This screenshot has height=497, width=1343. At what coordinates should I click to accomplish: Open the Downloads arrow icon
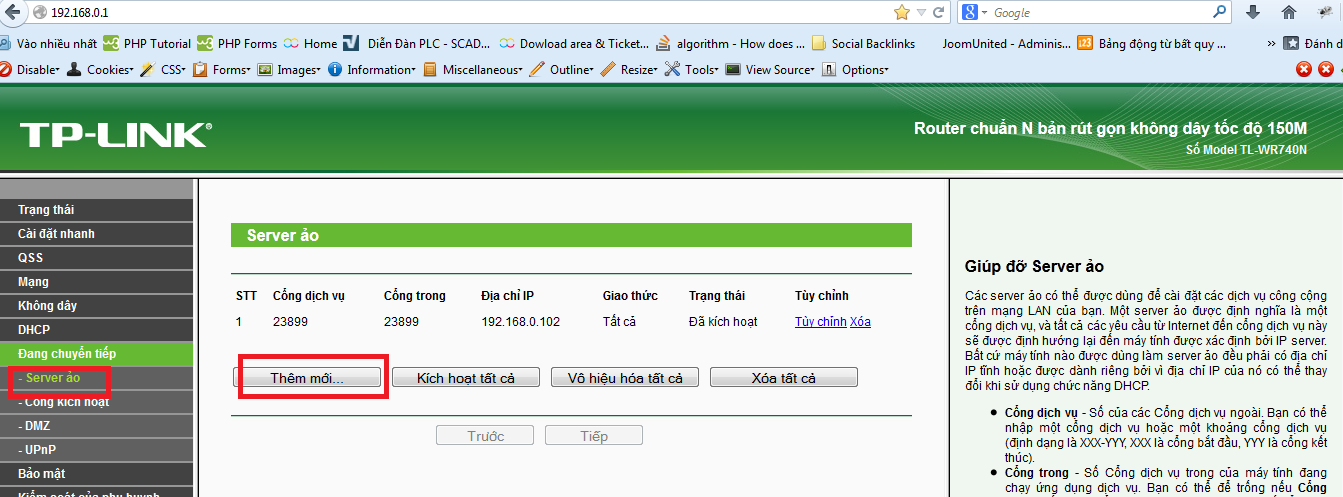click(x=1252, y=13)
